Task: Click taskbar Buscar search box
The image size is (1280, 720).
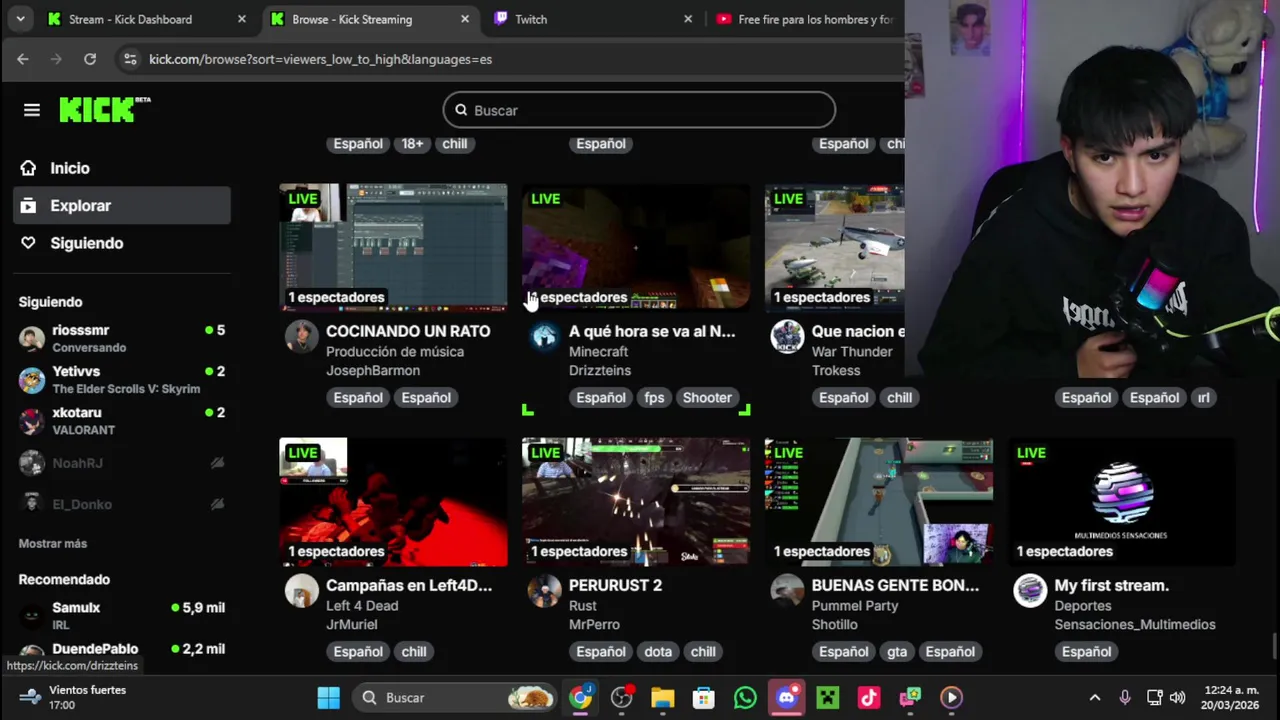Action: [456, 697]
